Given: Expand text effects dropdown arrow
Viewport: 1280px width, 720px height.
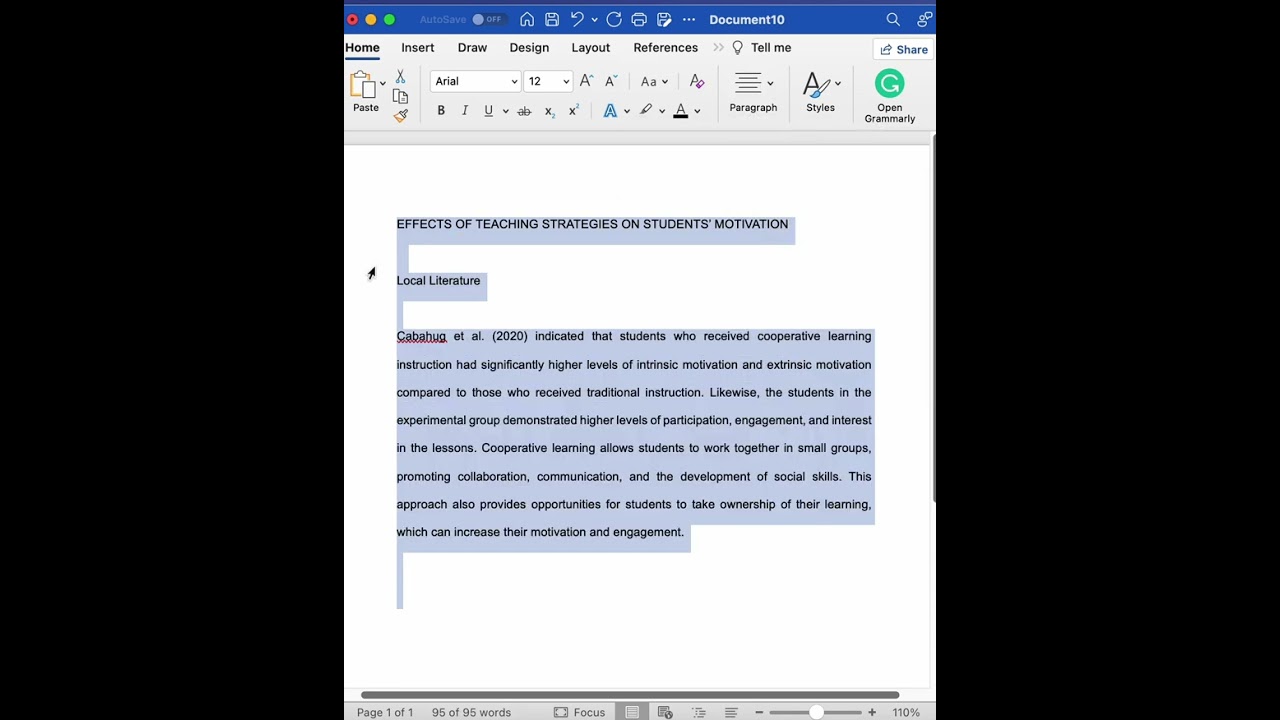Looking at the screenshot, I should pos(627,112).
